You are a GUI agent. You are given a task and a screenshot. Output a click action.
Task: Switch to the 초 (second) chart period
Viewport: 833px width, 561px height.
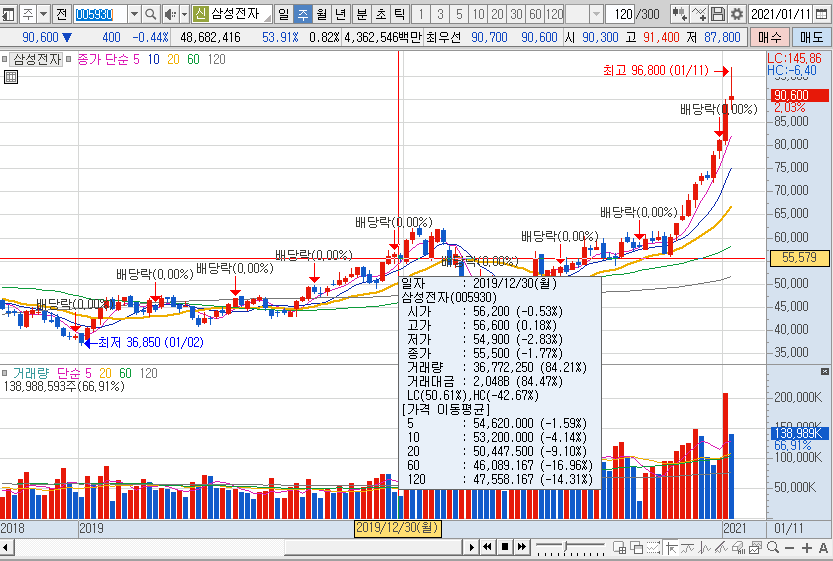coord(381,14)
